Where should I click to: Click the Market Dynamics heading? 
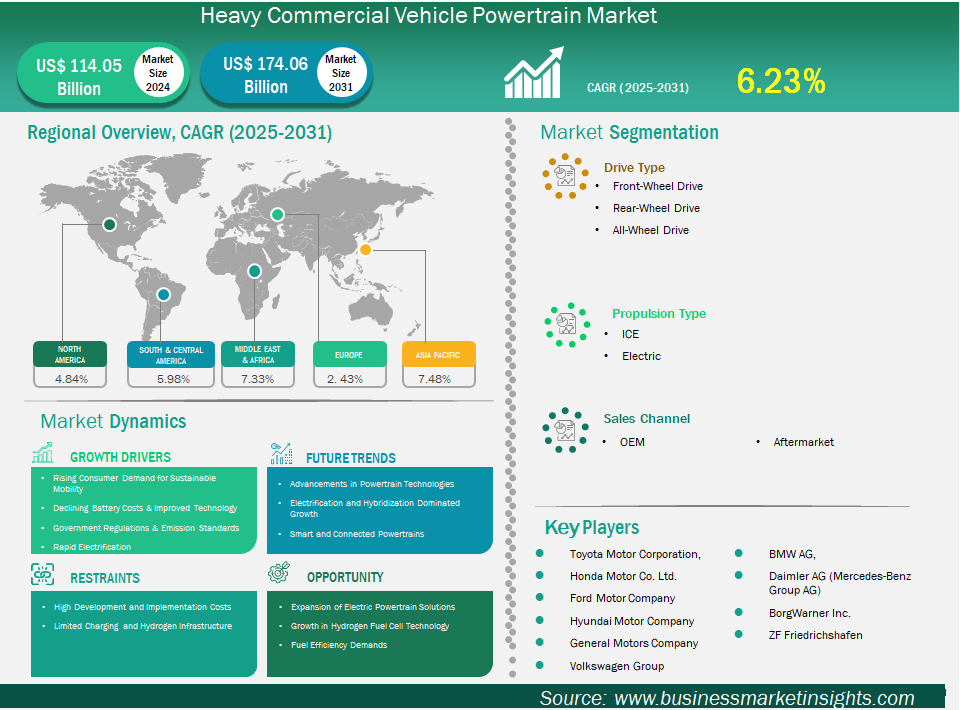[x=113, y=421]
